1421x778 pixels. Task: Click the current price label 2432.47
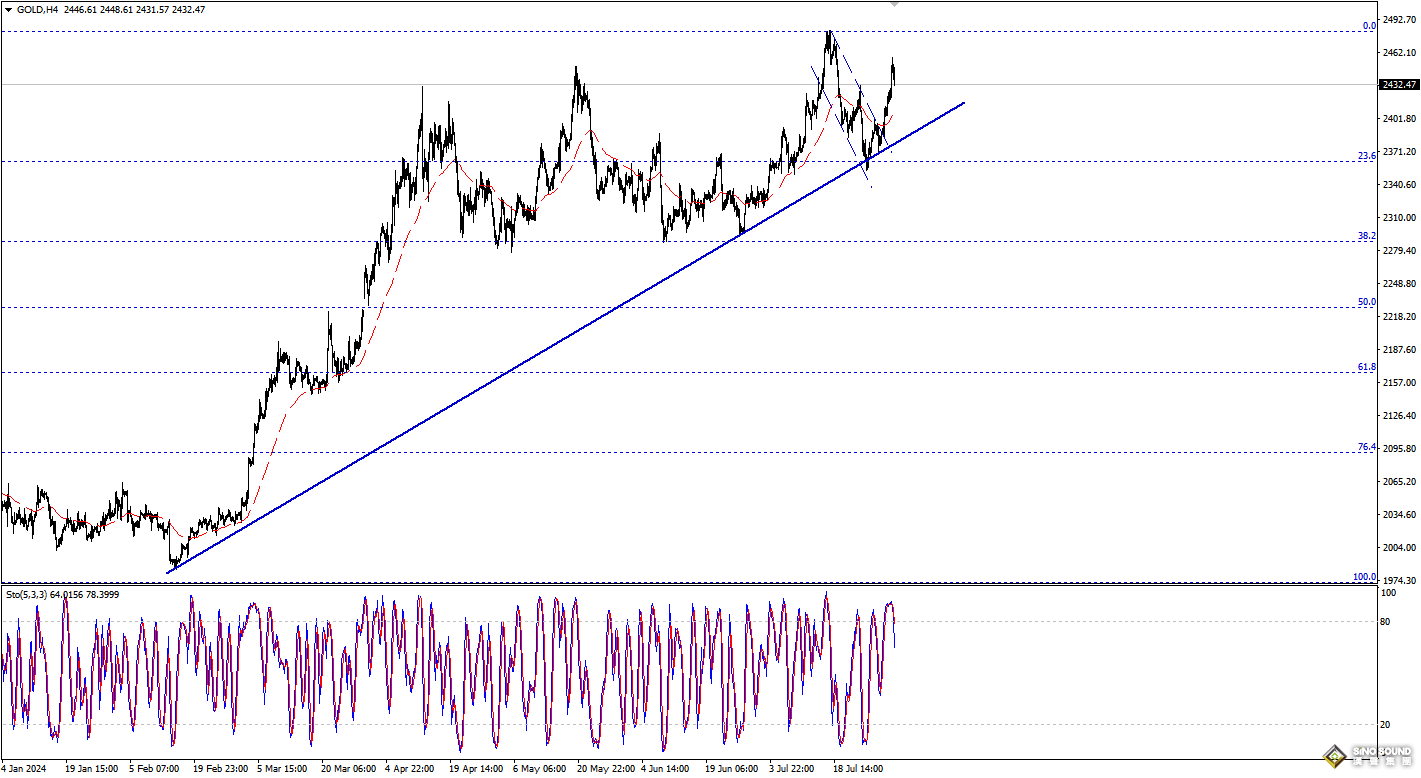[x=1398, y=85]
